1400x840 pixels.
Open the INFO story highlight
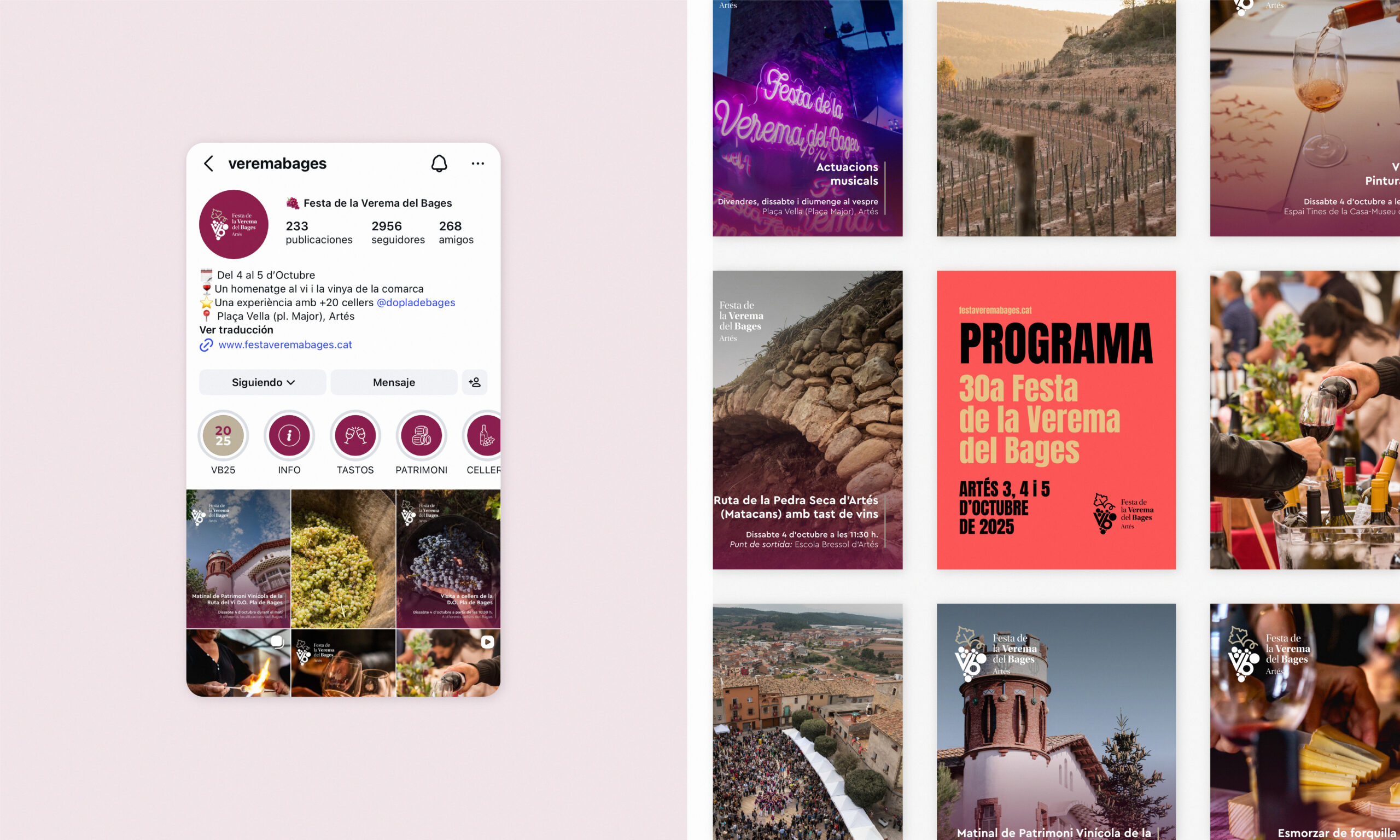pyautogui.click(x=289, y=435)
